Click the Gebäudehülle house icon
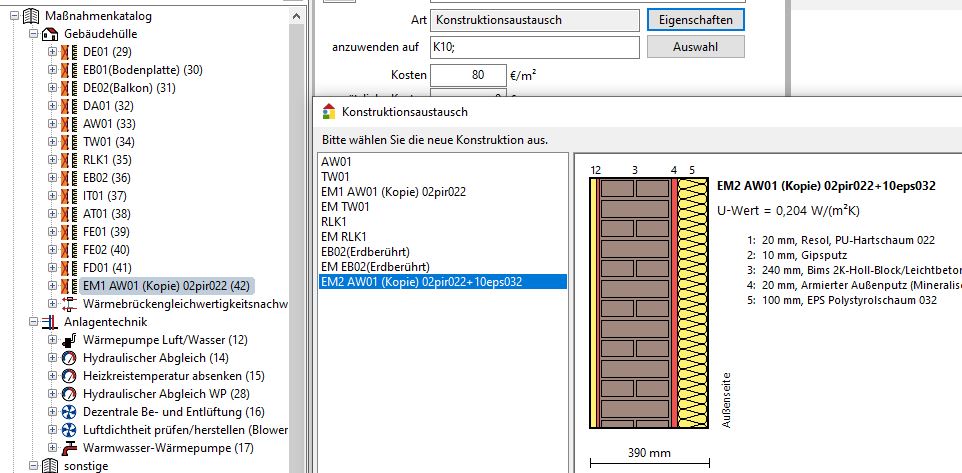962x473 pixels. tap(50, 34)
